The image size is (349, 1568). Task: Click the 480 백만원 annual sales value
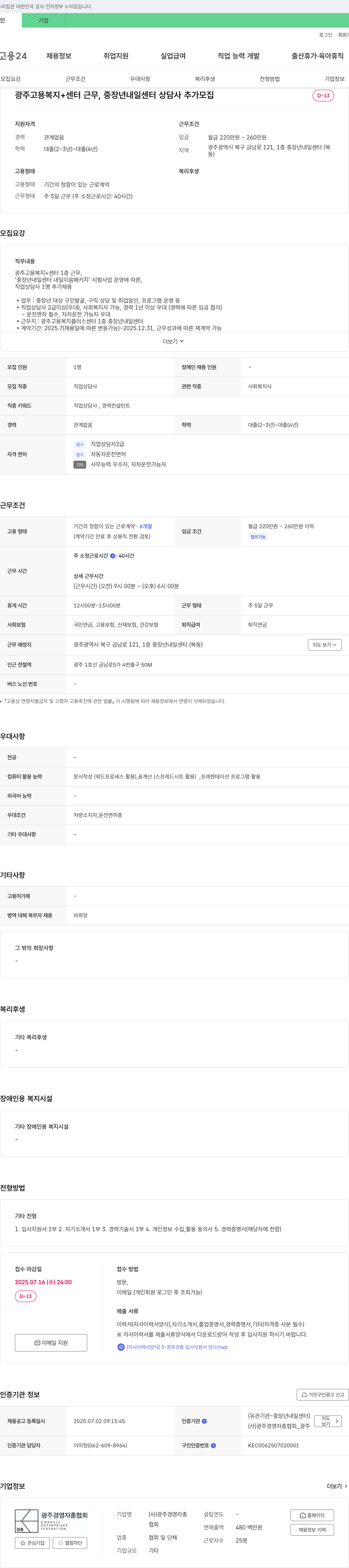click(249, 1527)
